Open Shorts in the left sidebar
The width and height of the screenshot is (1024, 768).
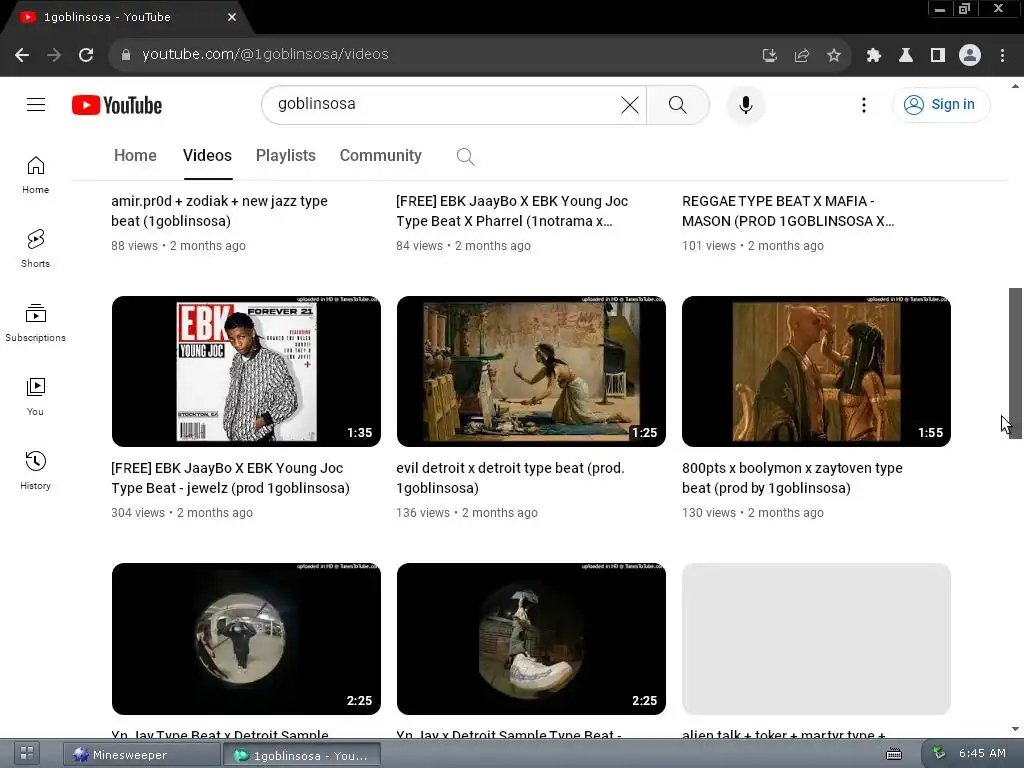point(35,248)
